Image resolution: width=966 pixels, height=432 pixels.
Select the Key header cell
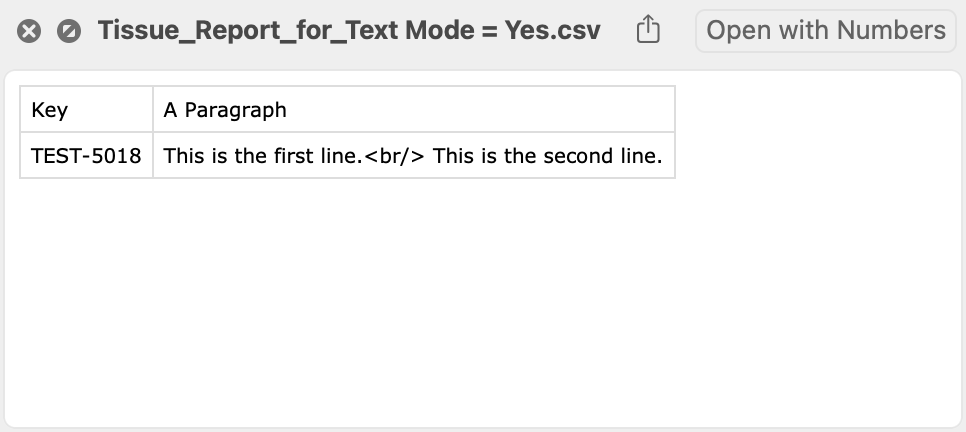click(86, 109)
